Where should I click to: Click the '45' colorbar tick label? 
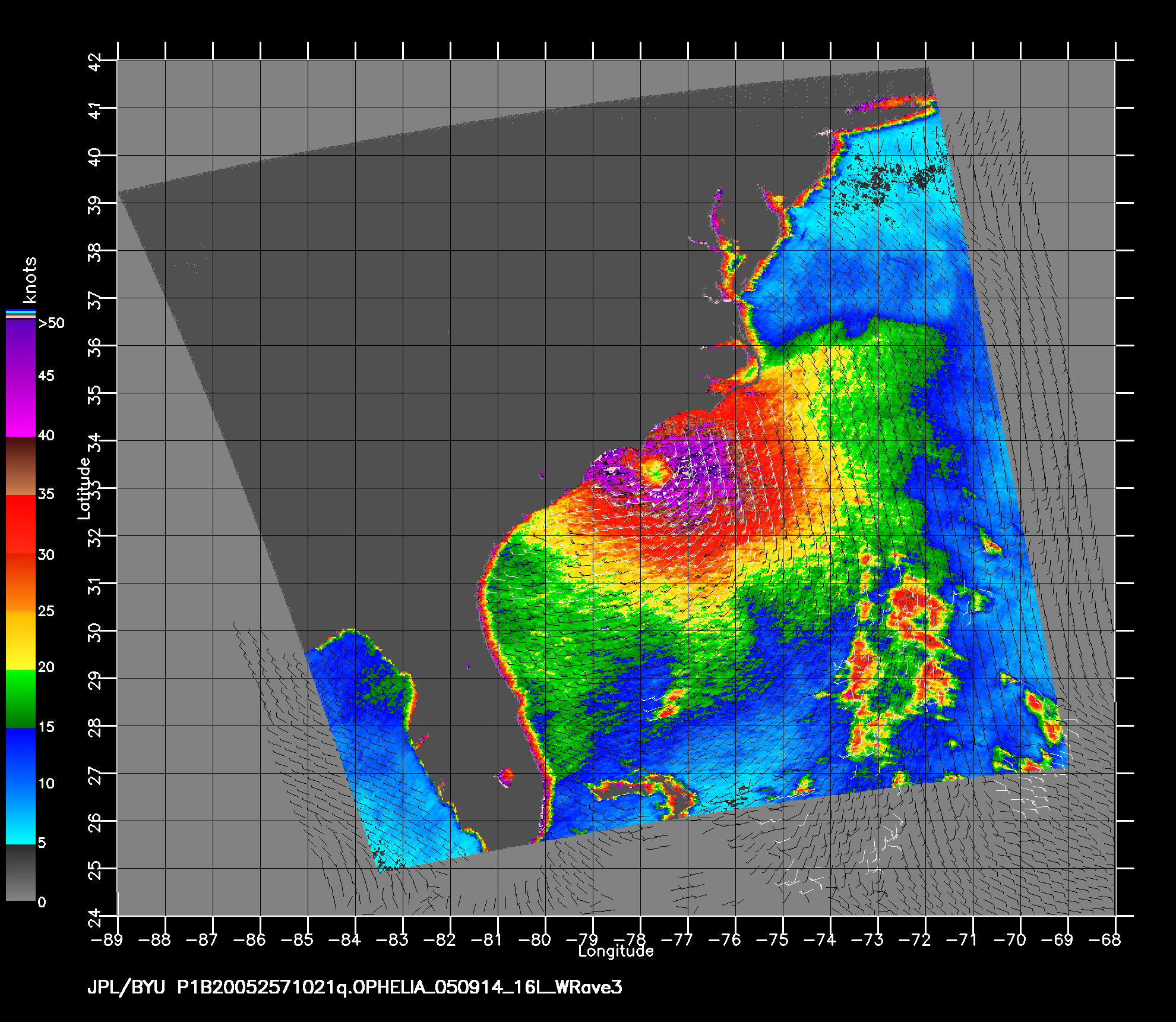click(46, 376)
